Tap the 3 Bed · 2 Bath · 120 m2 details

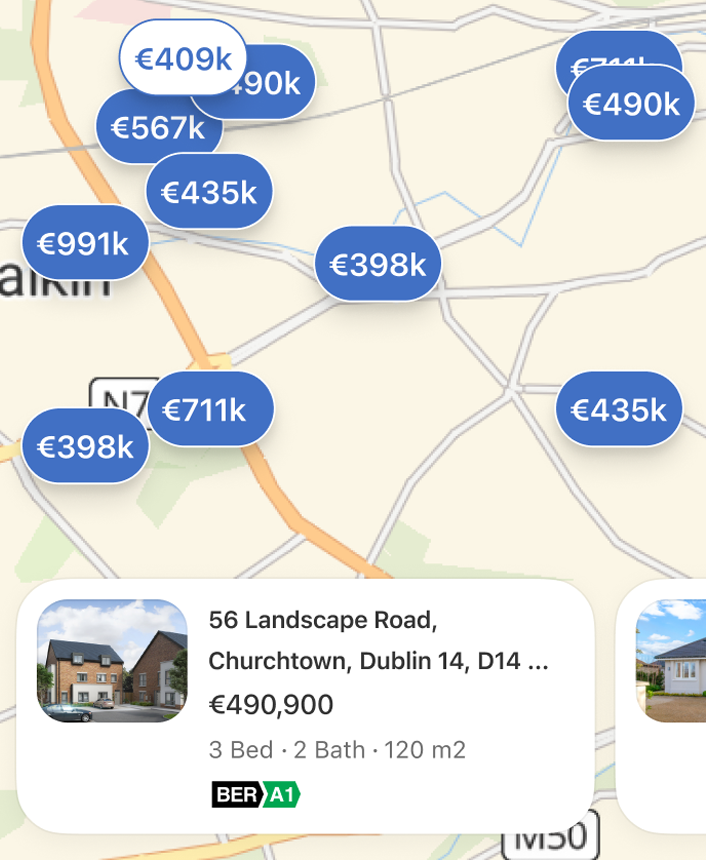click(x=337, y=749)
